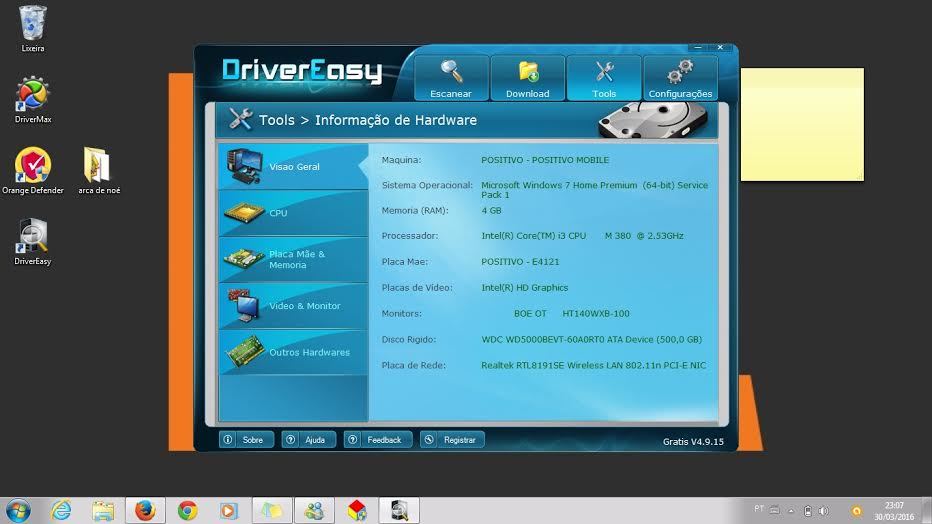Click the motherboard icon in the sidebar
The image size is (932, 524).
[x=244, y=259]
